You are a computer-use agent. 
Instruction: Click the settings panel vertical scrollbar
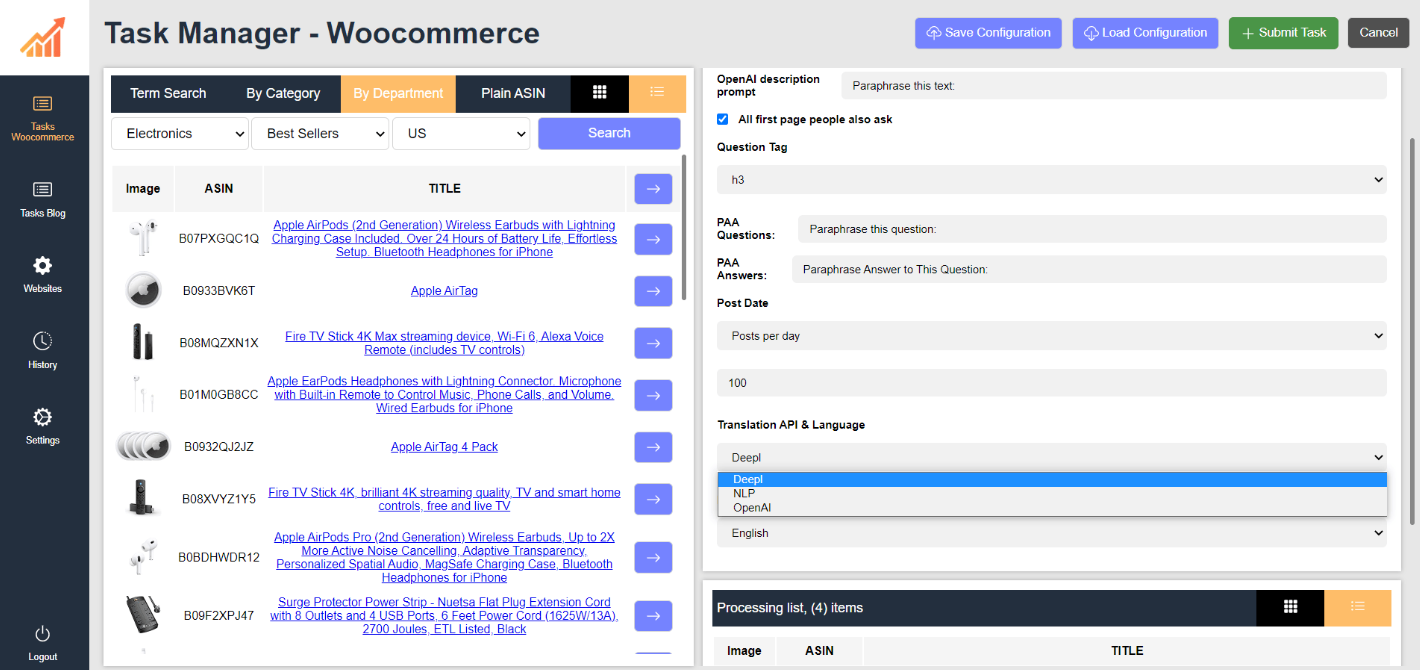(x=1412, y=330)
